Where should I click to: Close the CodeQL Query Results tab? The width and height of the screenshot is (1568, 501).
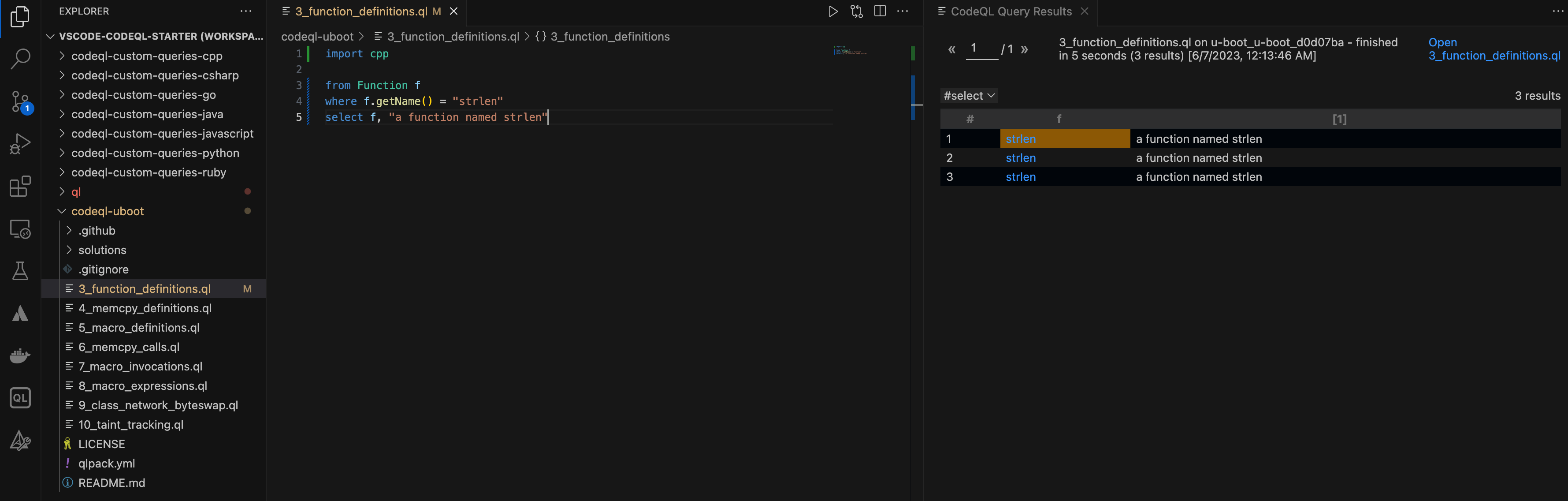click(x=1084, y=11)
